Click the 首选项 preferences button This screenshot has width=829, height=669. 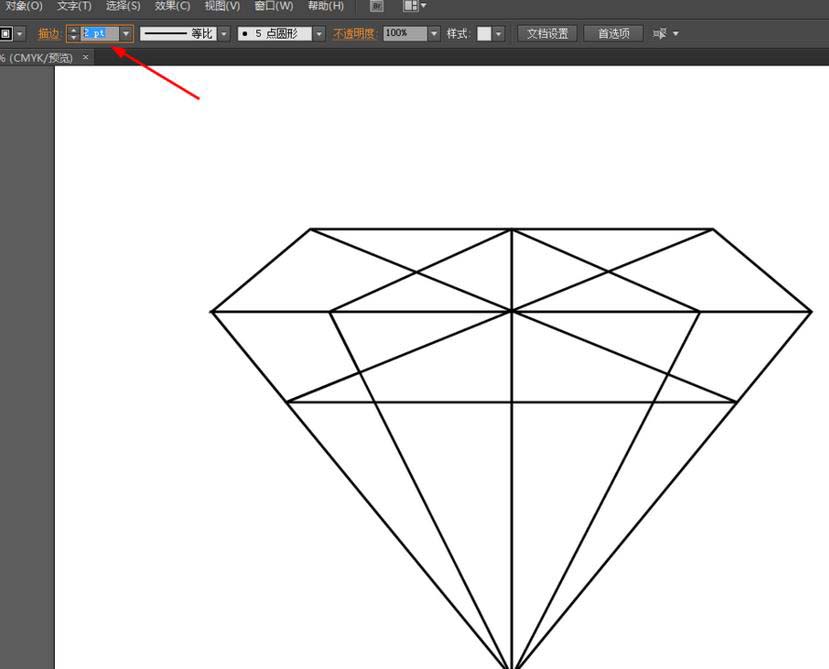click(613, 34)
